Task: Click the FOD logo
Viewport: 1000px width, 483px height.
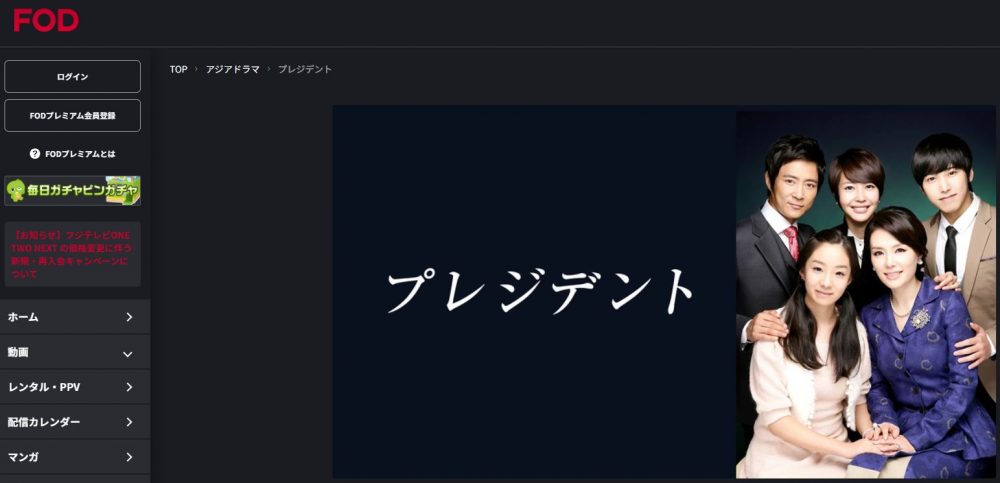Action: (x=46, y=20)
